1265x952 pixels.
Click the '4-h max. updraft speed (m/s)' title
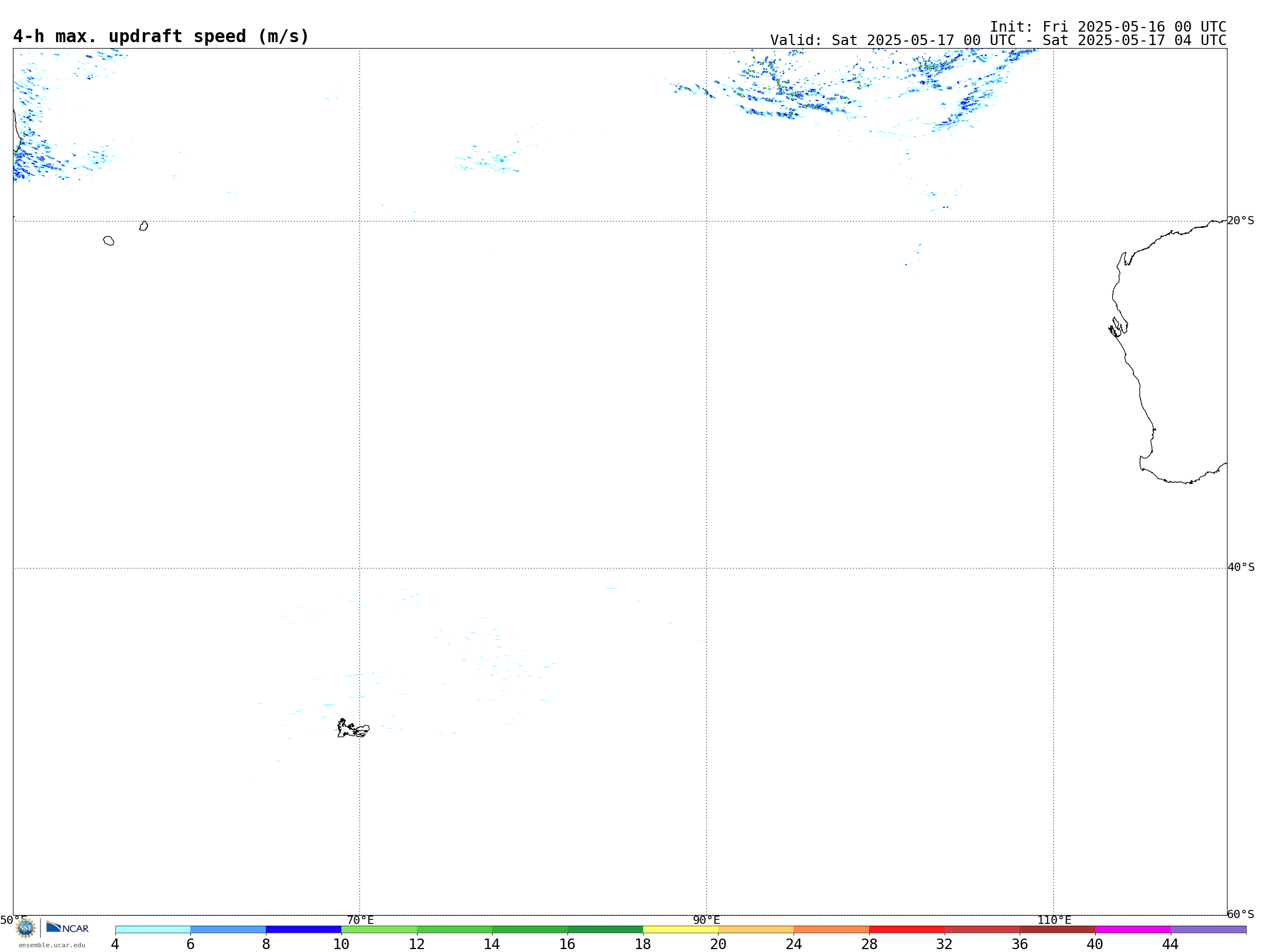click(161, 36)
